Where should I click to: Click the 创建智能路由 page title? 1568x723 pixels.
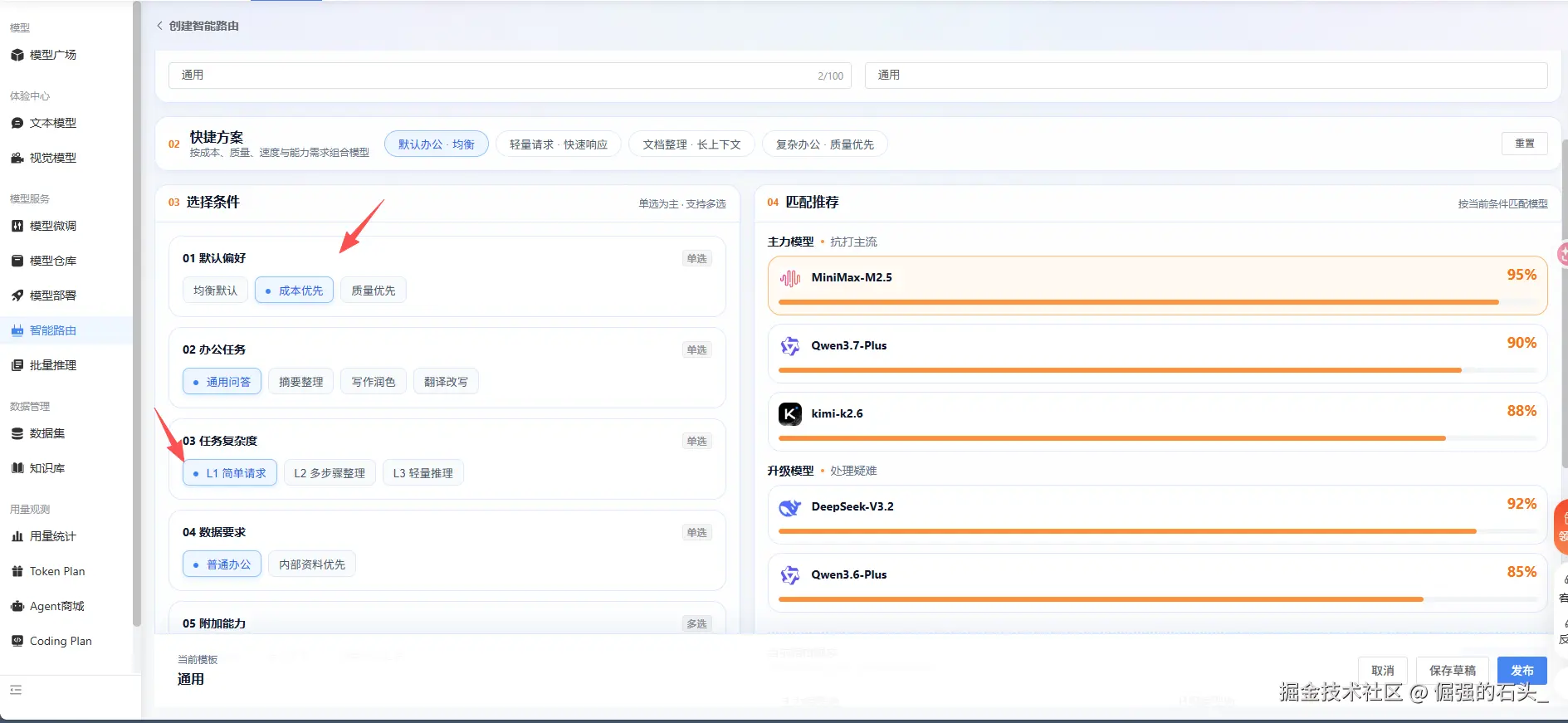coord(204,26)
